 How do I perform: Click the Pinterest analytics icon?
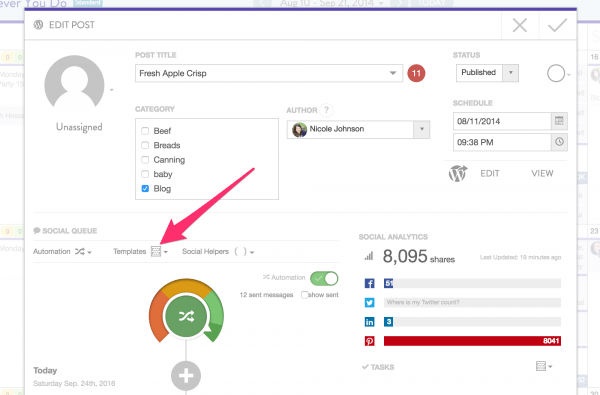369,341
